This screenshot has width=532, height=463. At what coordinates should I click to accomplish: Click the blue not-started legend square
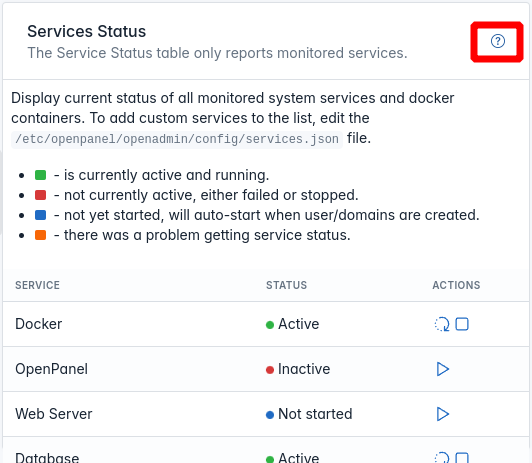pyautogui.click(x=40, y=215)
